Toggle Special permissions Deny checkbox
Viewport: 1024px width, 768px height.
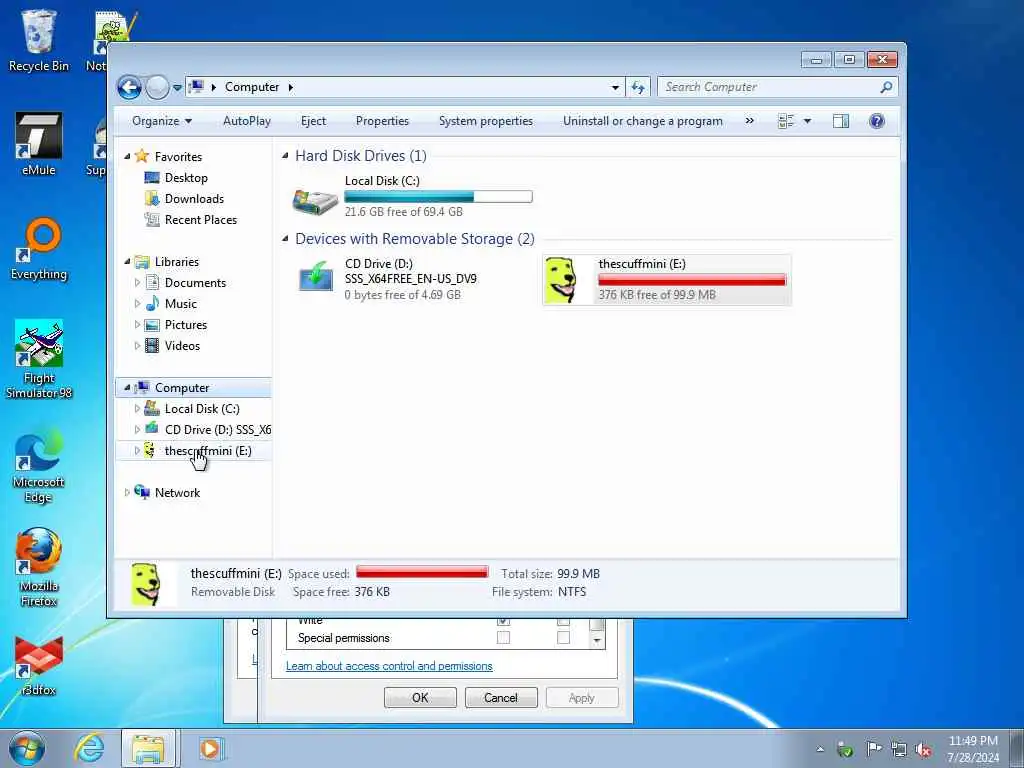coord(563,637)
